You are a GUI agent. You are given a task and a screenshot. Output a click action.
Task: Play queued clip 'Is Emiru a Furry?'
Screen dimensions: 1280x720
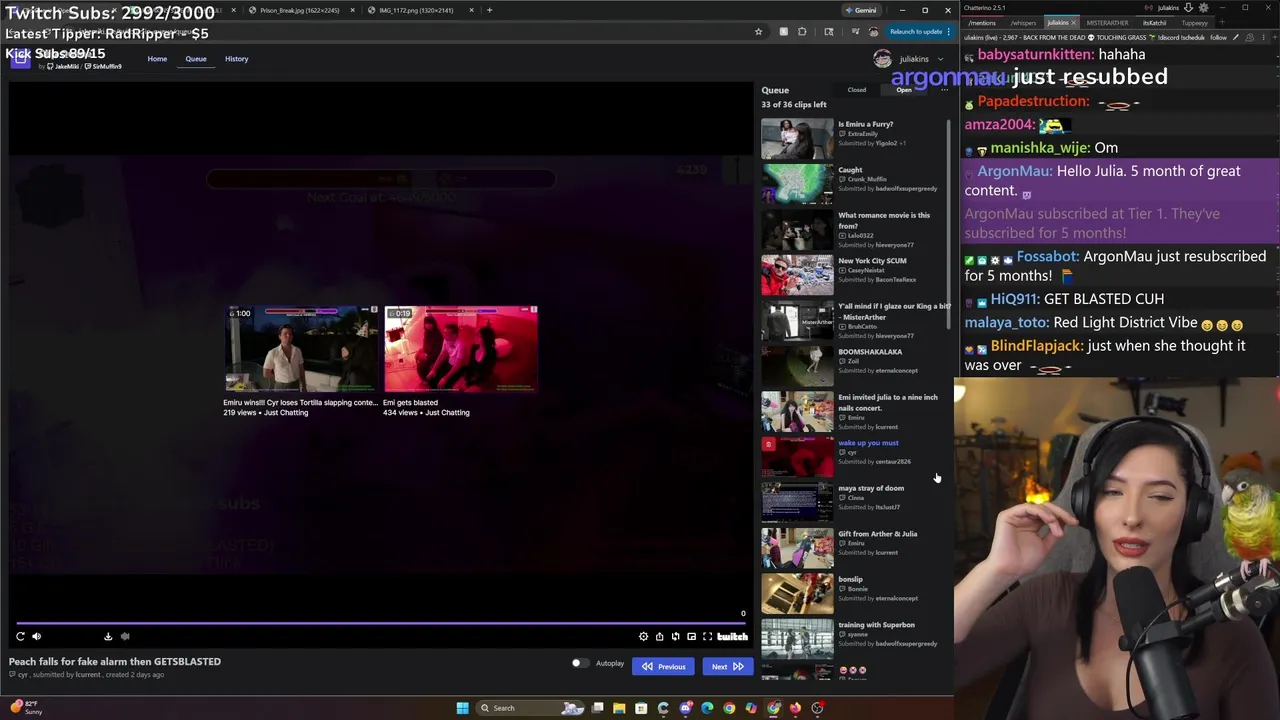coord(855,138)
